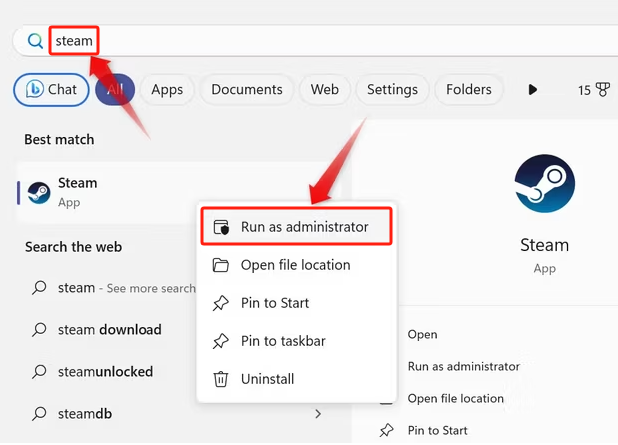
Task: Click the folder icon beside Open file location
Action: [x=221, y=265]
